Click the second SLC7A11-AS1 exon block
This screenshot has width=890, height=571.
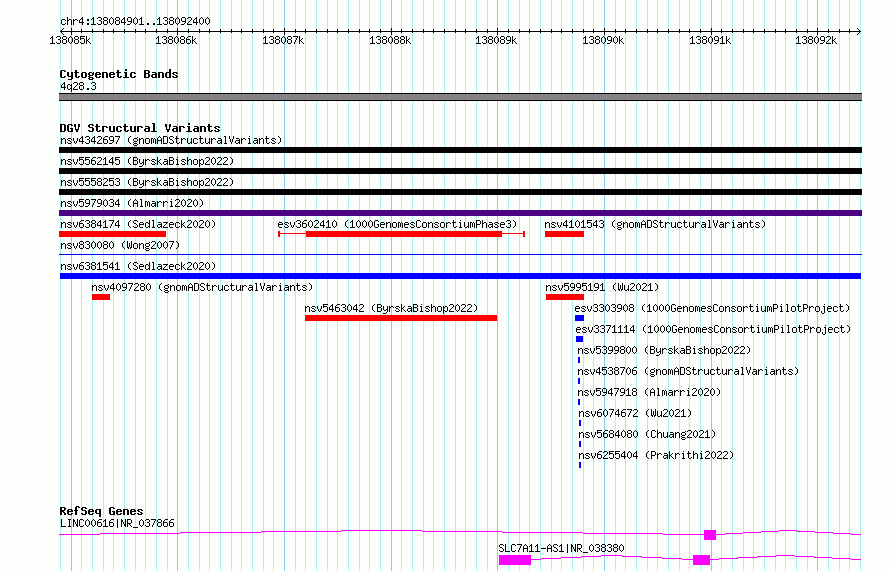coord(702,560)
